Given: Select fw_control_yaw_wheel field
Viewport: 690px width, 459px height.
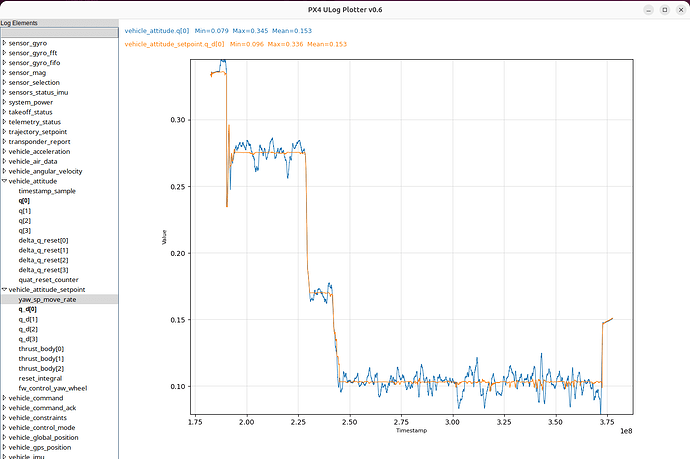Looking at the screenshot, I should [x=52, y=387].
